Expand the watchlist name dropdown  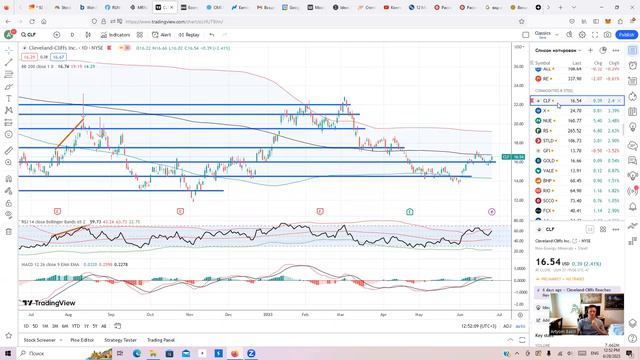(x=558, y=50)
